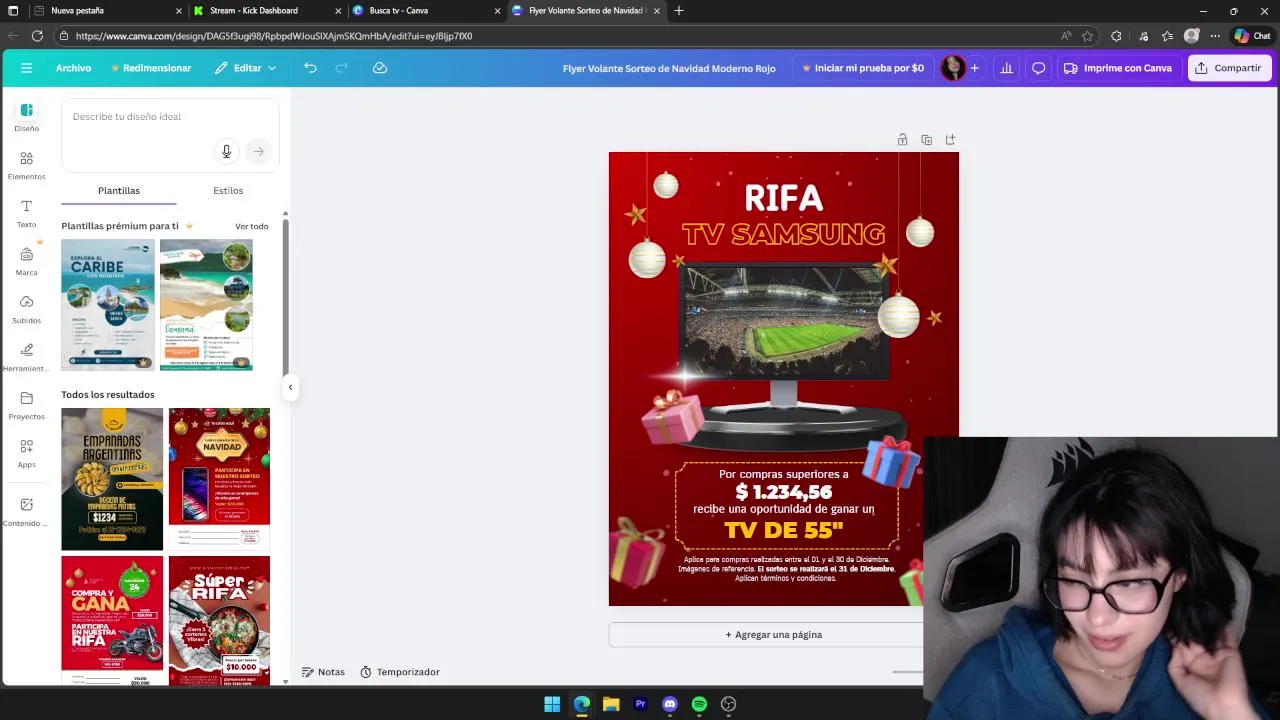Duplicate the page with copy icon
Screen dimensions: 1280x720
926,140
